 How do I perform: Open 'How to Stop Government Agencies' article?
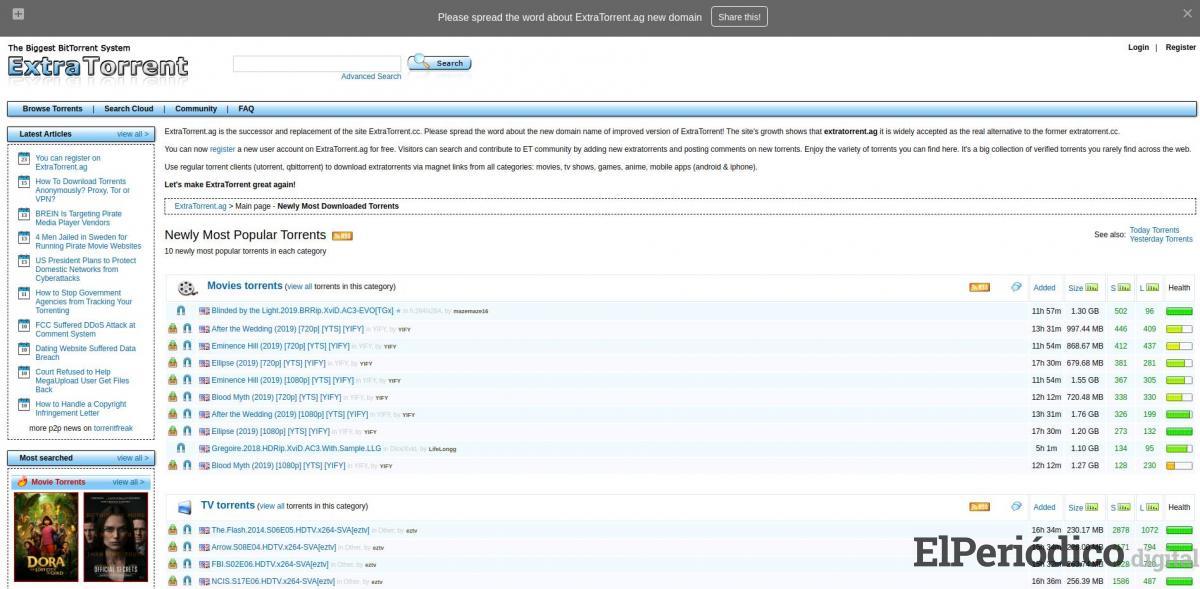click(84, 302)
